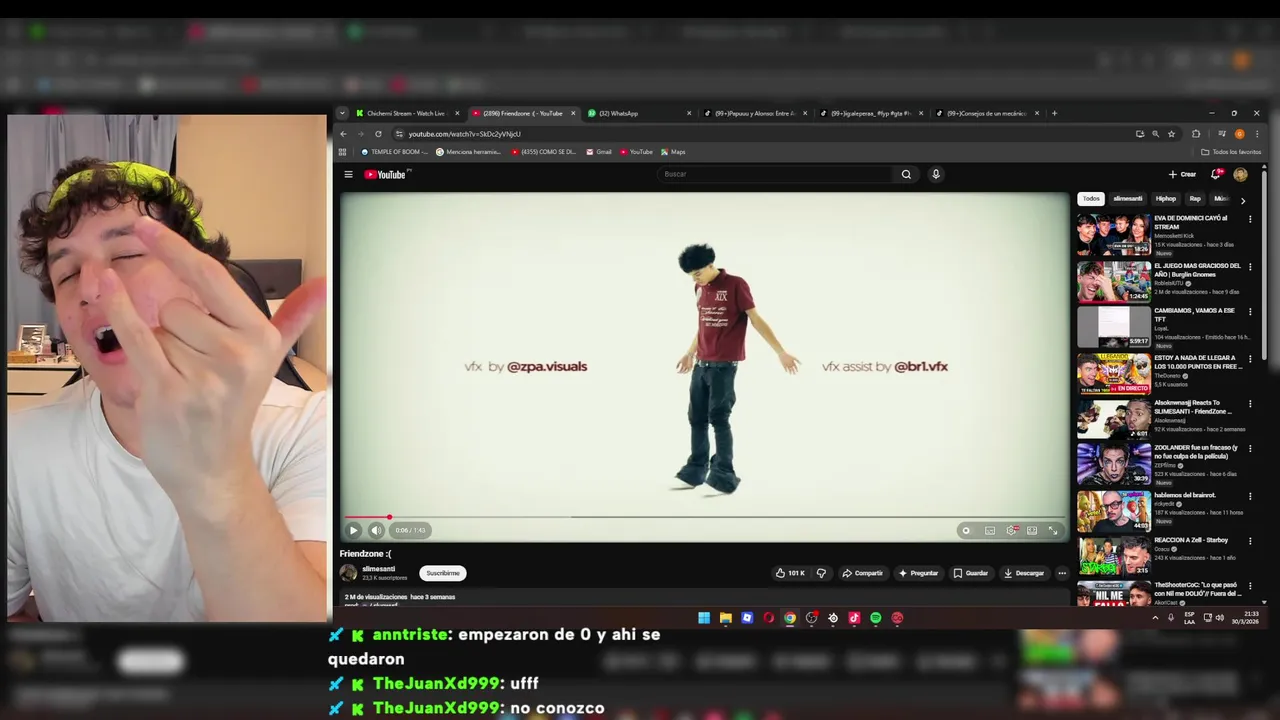This screenshot has height=720, width=1280.
Task: Select the Todos filter chip
Action: [x=1091, y=199]
